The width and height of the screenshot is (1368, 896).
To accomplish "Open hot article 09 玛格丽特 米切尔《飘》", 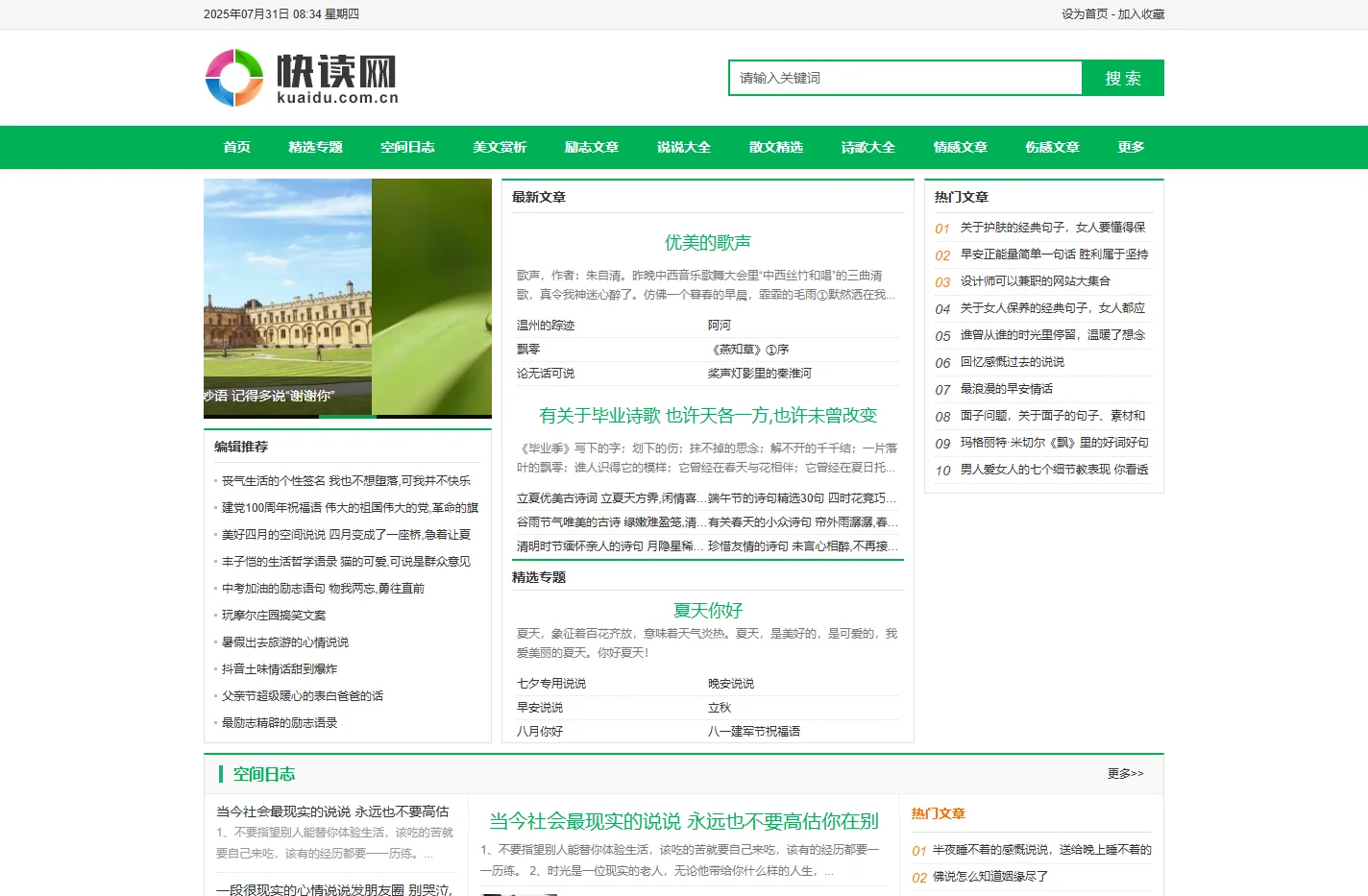I will [x=1054, y=443].
